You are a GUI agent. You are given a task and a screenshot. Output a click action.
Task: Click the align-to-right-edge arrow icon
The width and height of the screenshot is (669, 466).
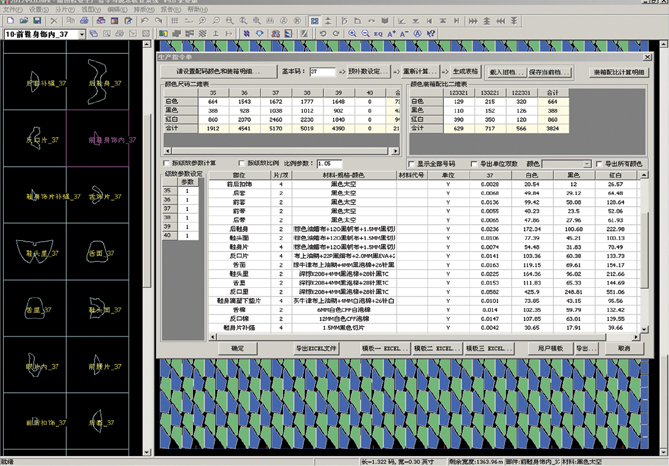point(457,20)
